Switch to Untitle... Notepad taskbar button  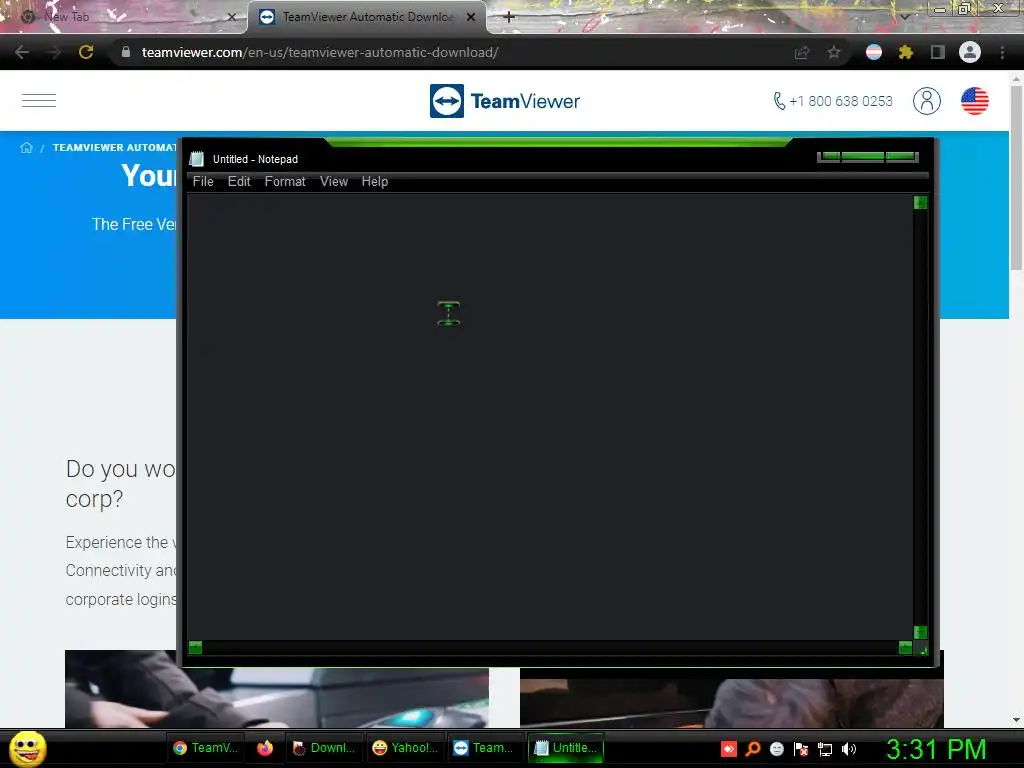pyautogui.click(x=566, y=748)
